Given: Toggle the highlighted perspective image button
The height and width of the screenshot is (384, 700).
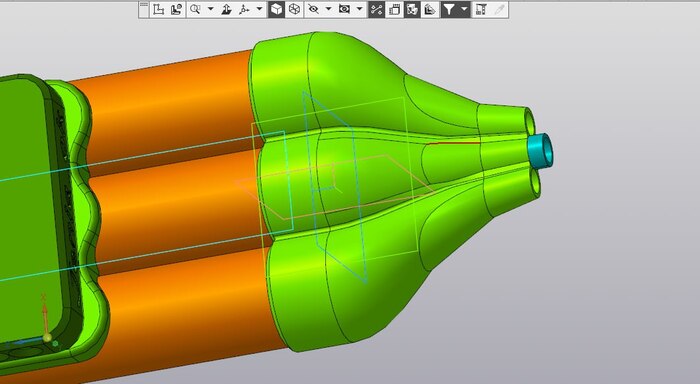Looking at the screenshot, I should tap(412, 9).
